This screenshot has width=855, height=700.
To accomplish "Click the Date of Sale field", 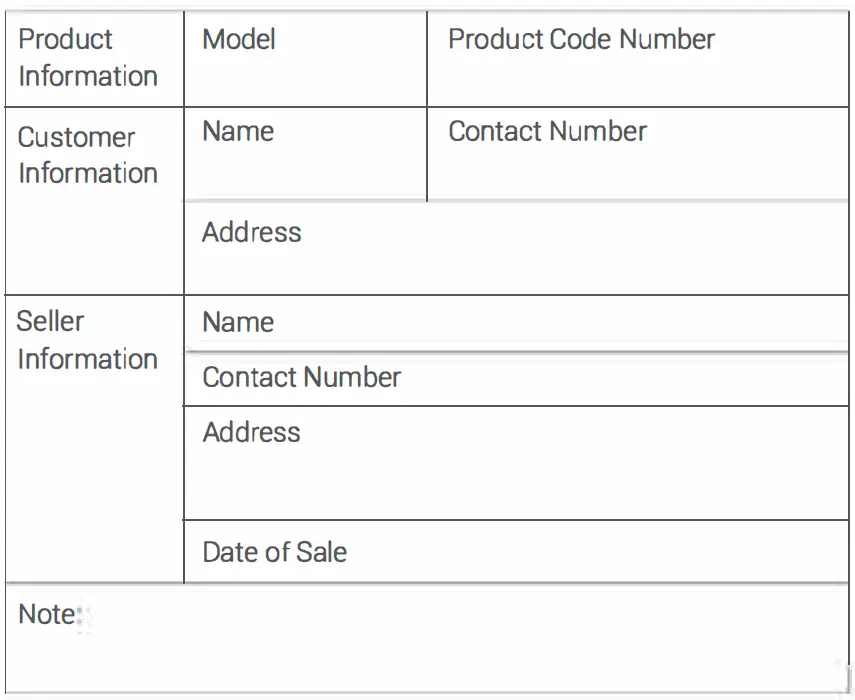I will [600, 552].
